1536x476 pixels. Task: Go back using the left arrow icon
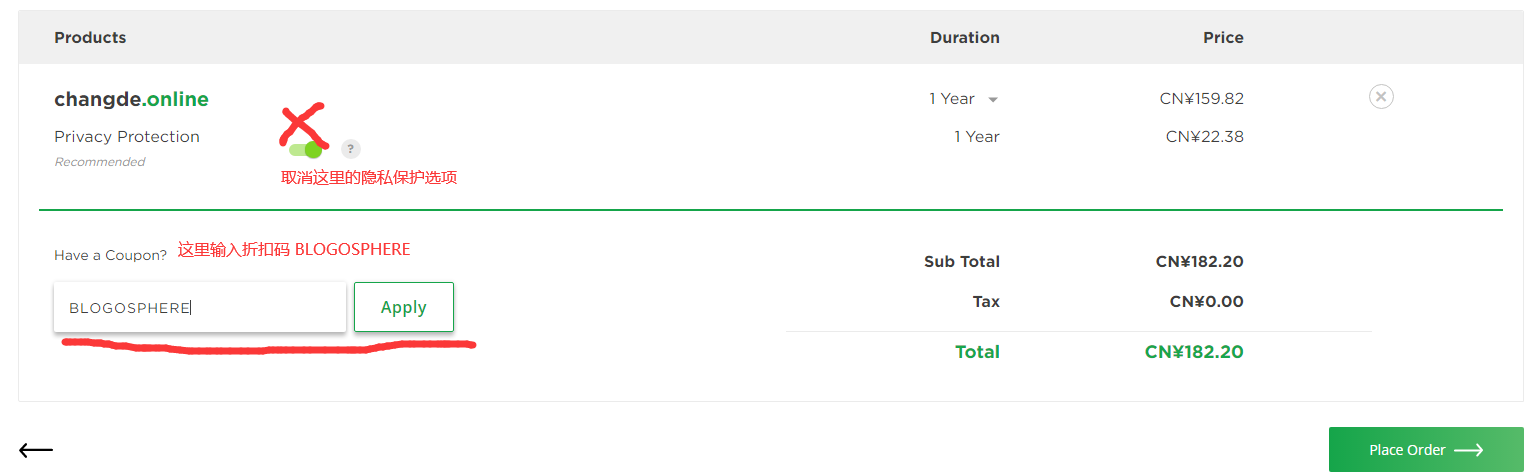(x=36, y=450)
